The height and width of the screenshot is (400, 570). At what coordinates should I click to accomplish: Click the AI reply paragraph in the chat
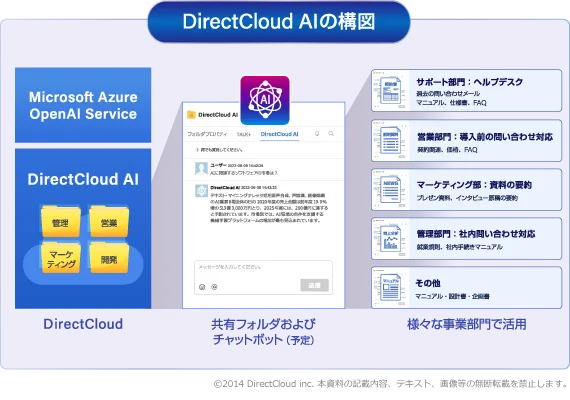(269, 208)
